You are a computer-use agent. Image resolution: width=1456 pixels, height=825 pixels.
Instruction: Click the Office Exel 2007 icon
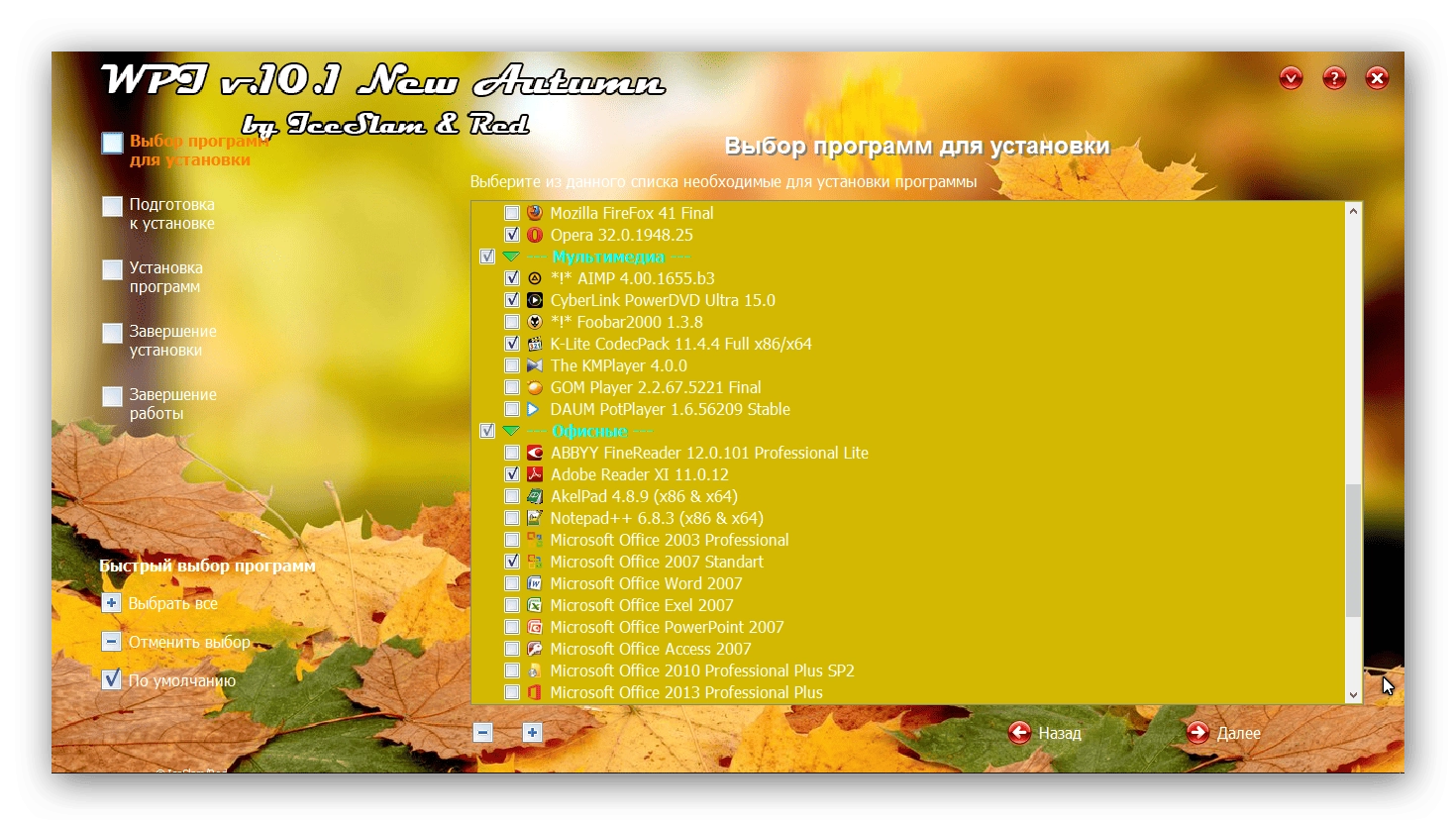pos(535,605)
